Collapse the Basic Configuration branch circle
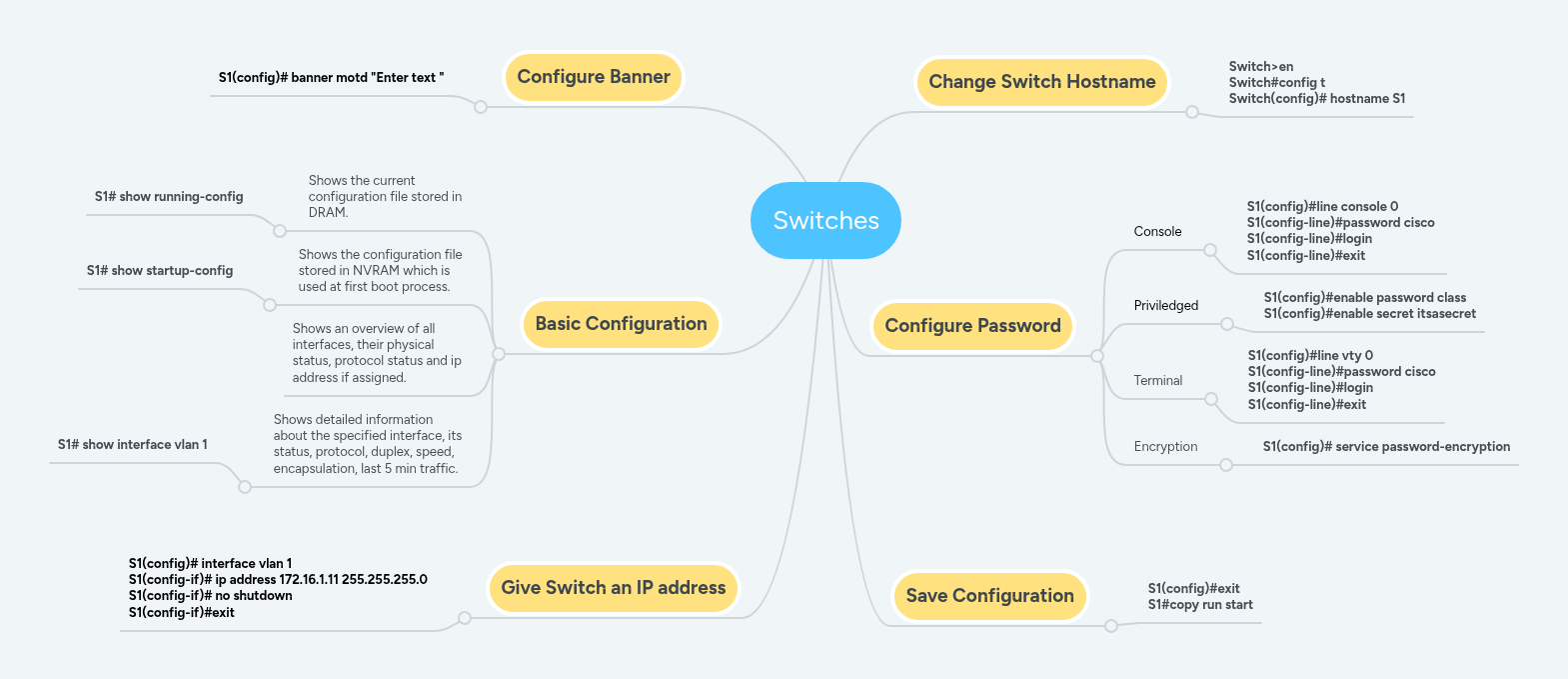 499,354
